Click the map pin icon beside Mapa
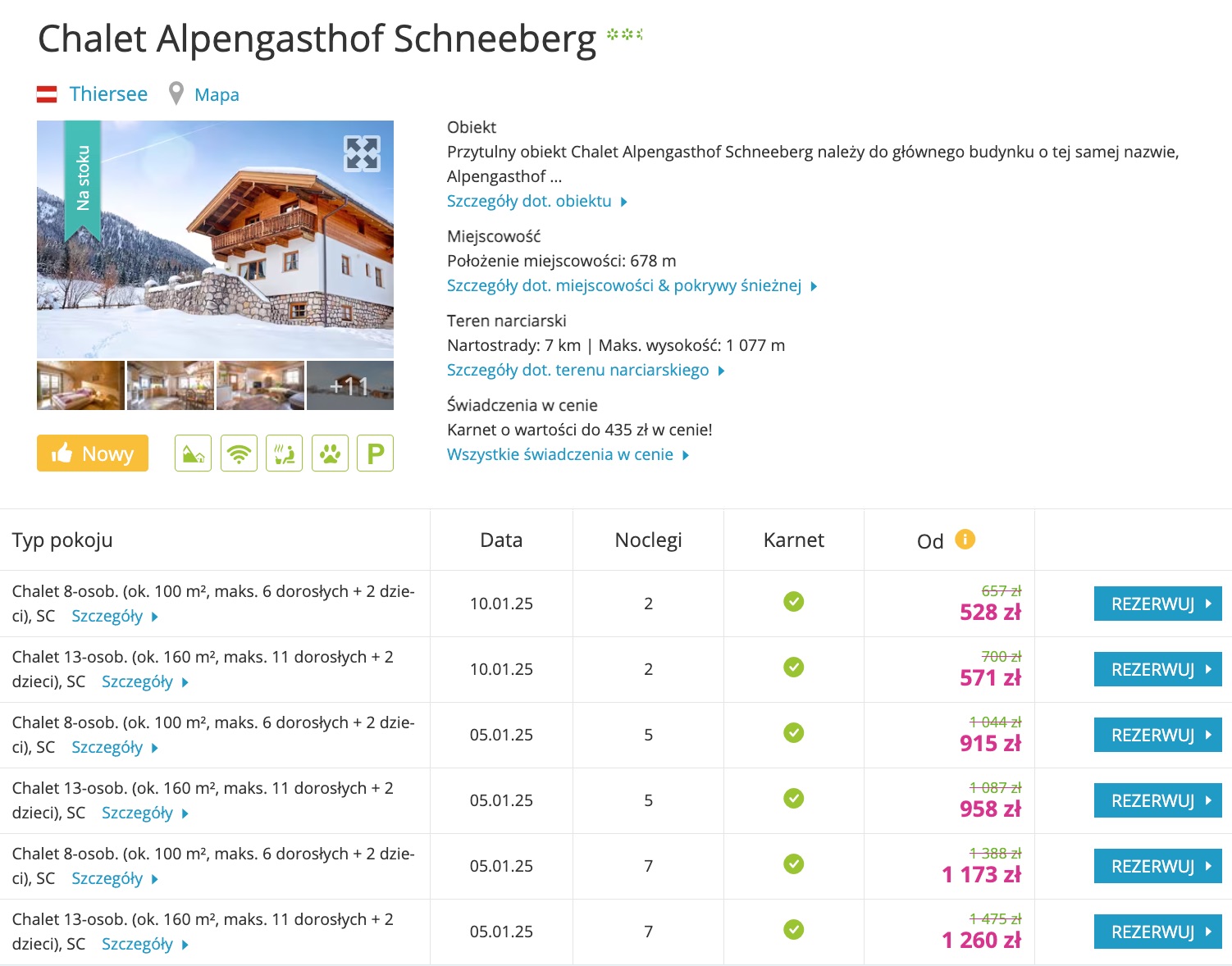The width and height of the screenshot is (1232, 966). click(x=176, y=93)
